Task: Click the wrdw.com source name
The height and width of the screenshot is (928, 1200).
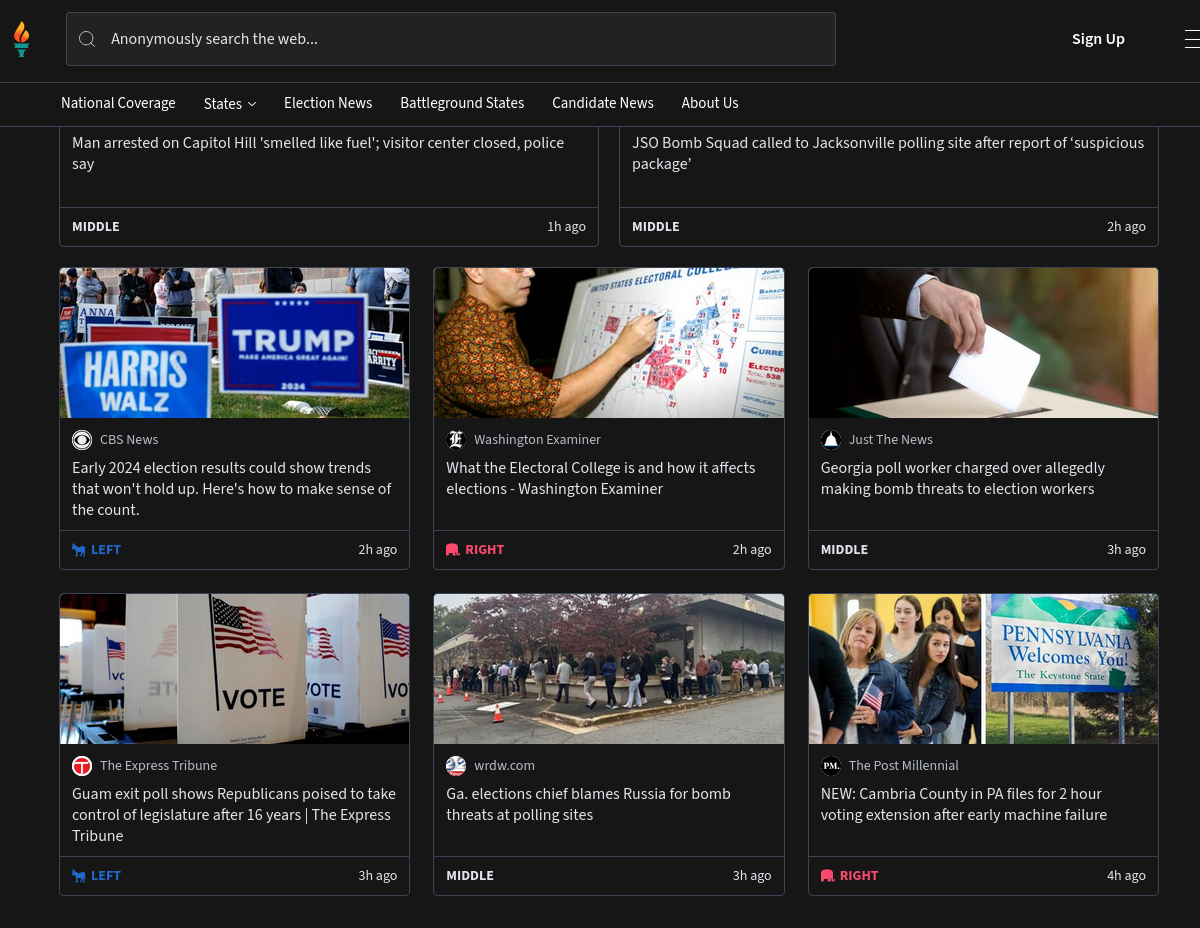Action: [504, 766]
